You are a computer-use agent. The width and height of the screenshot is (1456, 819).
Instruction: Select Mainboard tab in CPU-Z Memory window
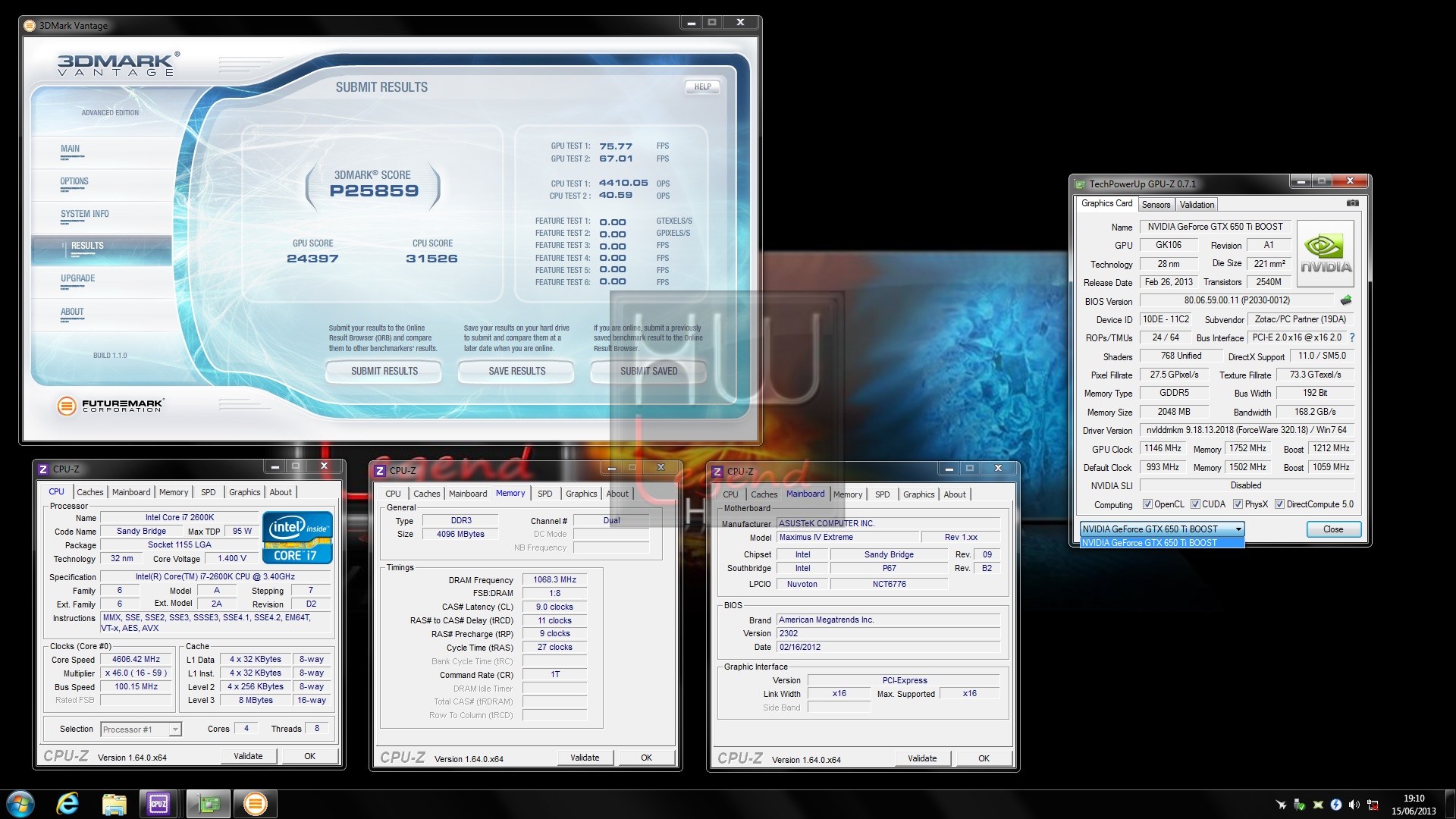tap(468, 494)
